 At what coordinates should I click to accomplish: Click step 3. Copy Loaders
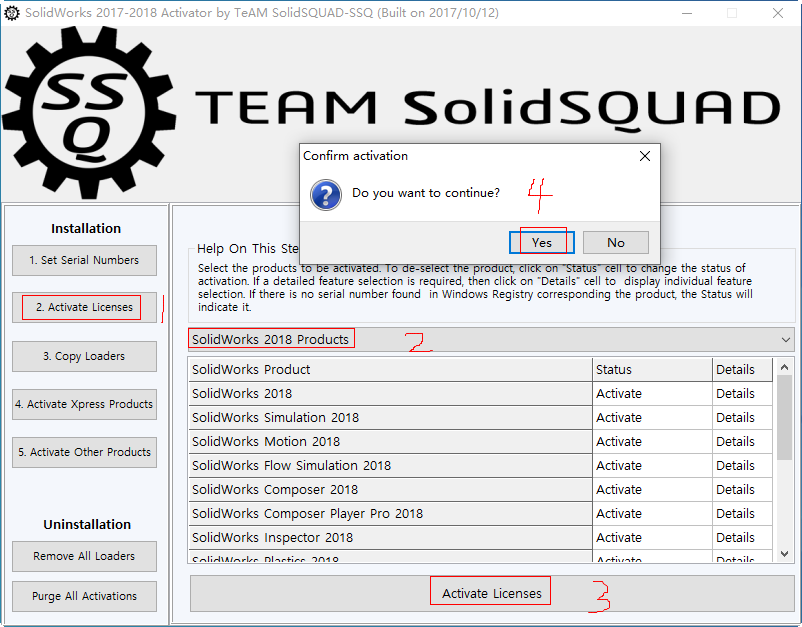pos(84,356)
